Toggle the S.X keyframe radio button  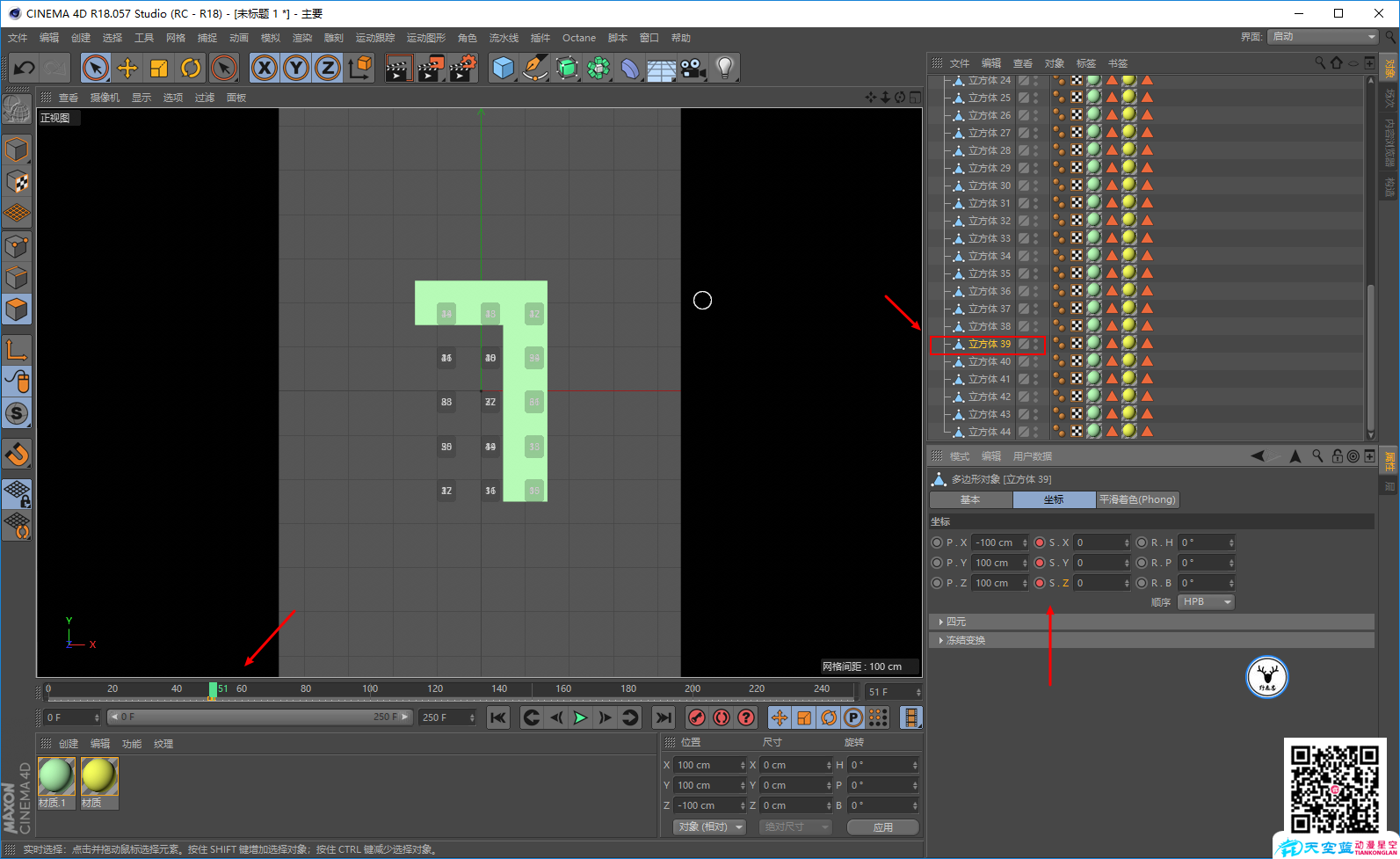pos(1040,542)
